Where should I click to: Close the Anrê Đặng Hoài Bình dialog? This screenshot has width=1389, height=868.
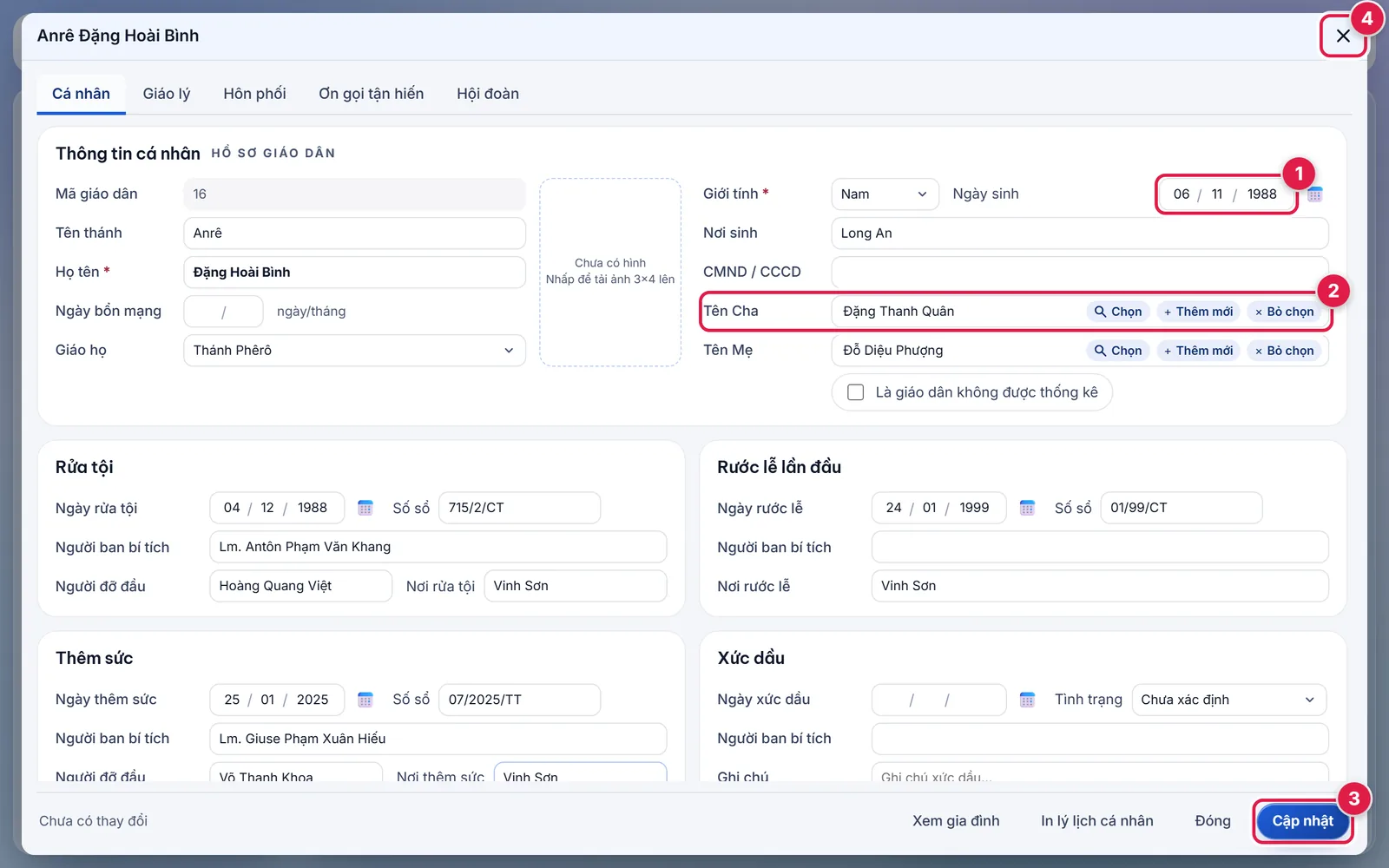point(1343,36)
